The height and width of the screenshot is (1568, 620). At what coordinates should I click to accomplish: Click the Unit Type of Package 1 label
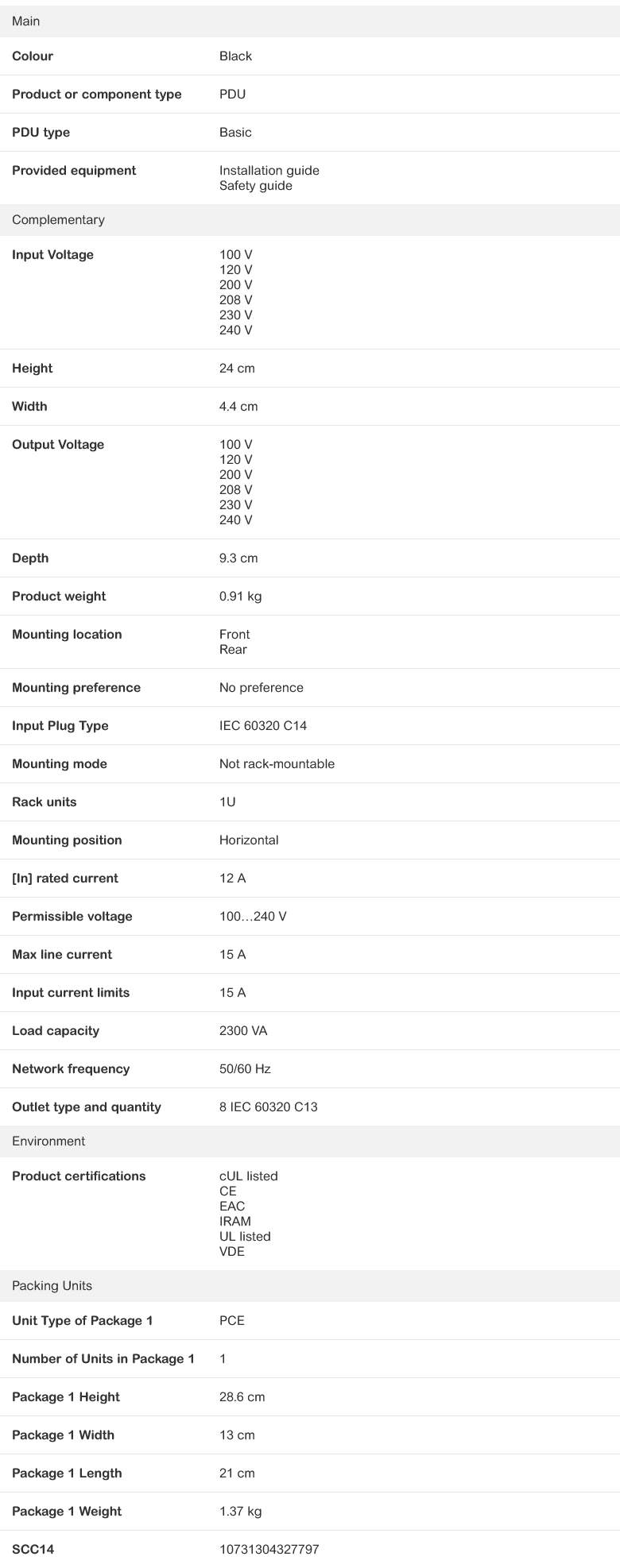coord(82,1321)
